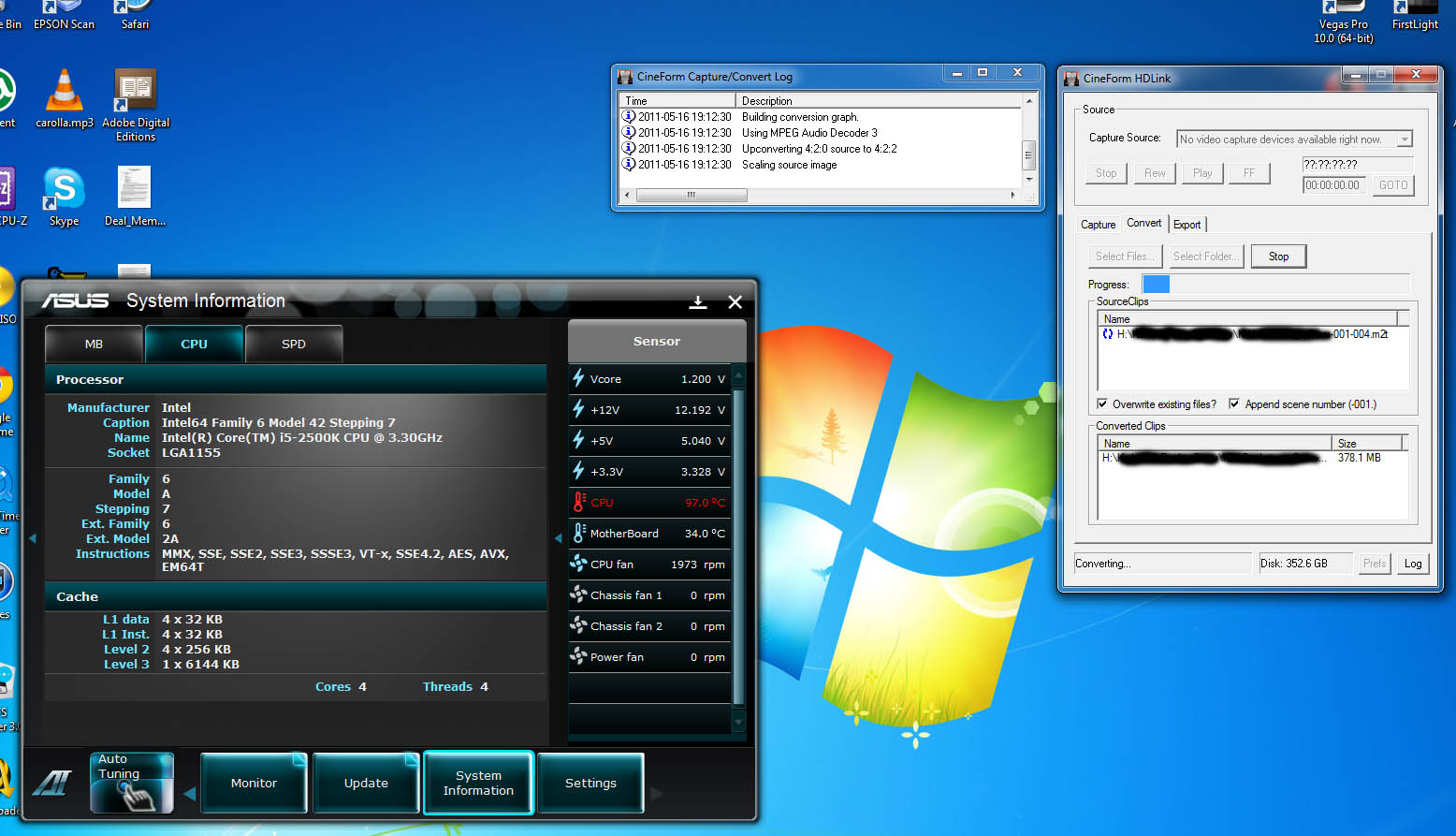The width and height of the screenshot is (1456, 836).
Task: Click the Power fan icon
Action: (578, 657)
